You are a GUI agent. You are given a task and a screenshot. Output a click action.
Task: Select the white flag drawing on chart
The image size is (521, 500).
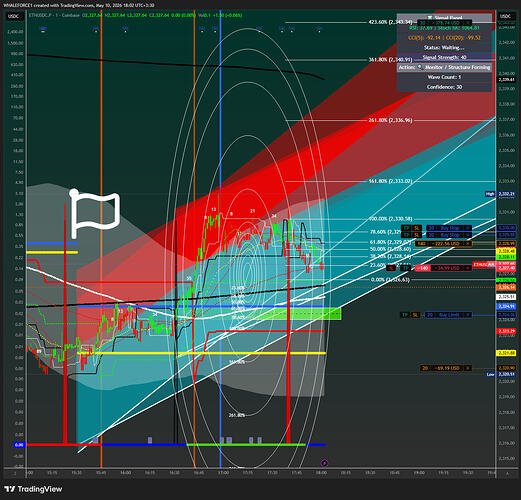tap(95, 214)
